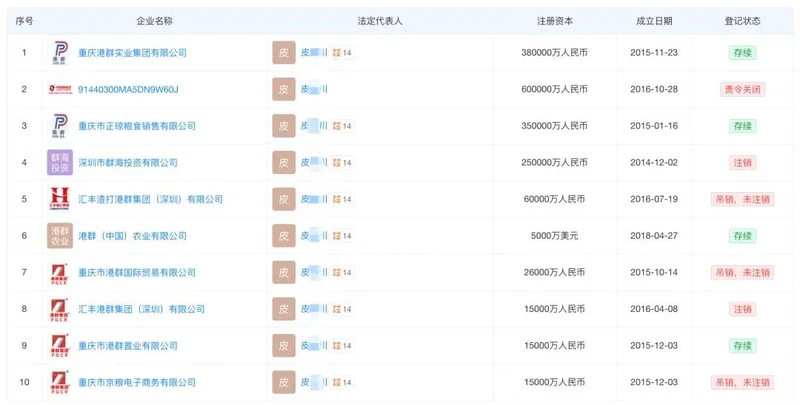The width and height of the screenshot is (800, 405).
Task: Click the logo of 重庆市港群置业有限公司
Action: tap(60, 346)
